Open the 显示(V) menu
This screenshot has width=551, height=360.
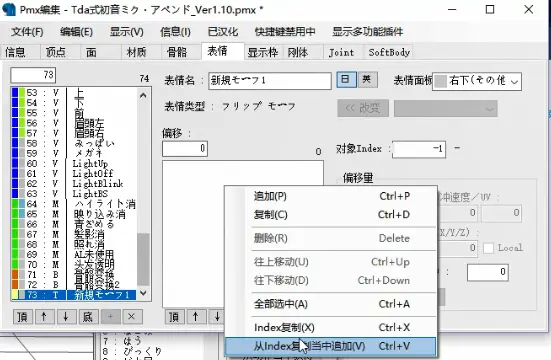(x=127, y=32)
